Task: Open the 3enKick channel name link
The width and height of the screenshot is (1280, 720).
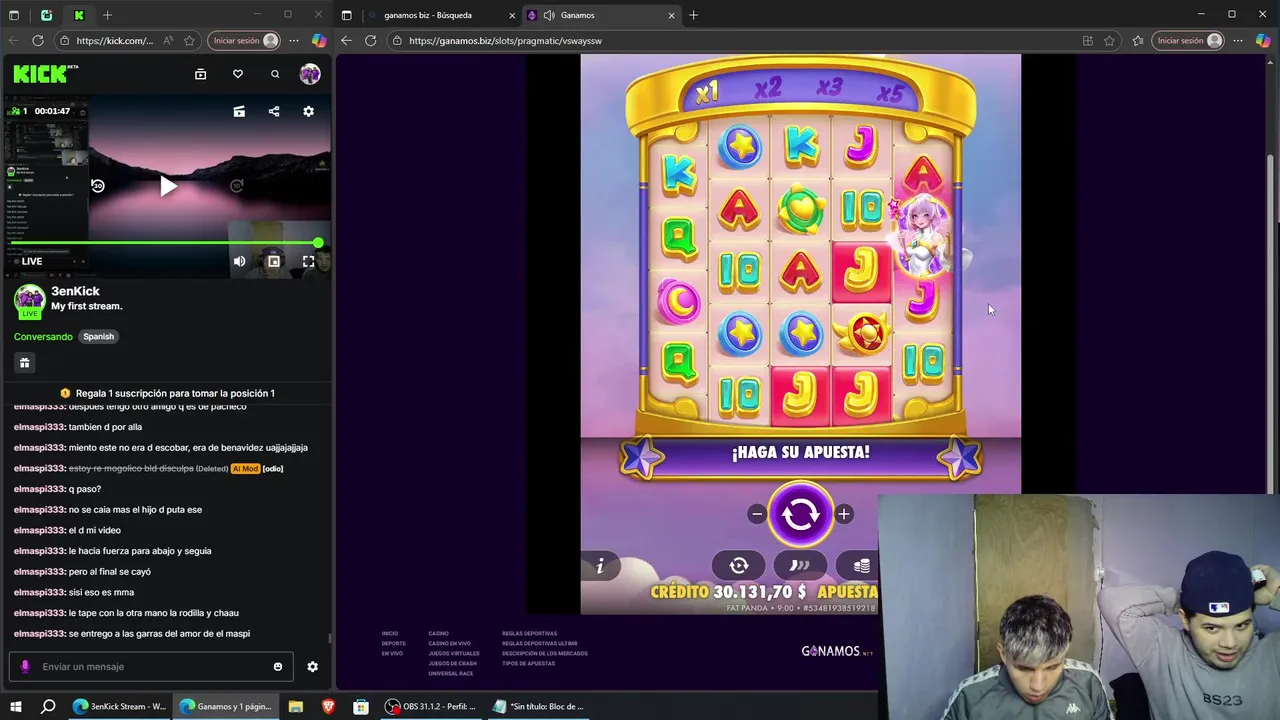Action: tap(75, 291)
